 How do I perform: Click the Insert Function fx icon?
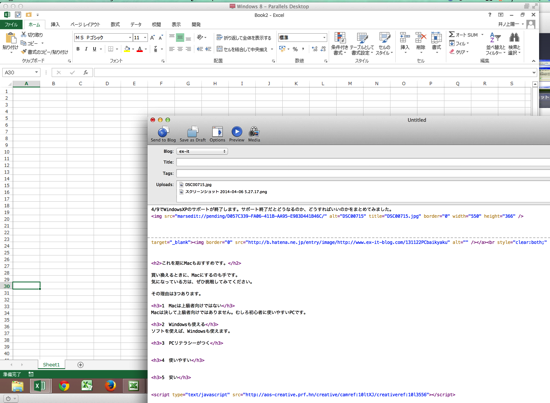pyautogui.click(x=85, y=73)
